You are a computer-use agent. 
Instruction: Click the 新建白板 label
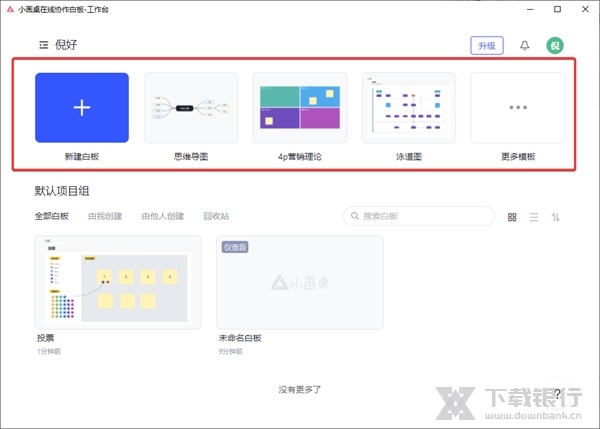82,157
